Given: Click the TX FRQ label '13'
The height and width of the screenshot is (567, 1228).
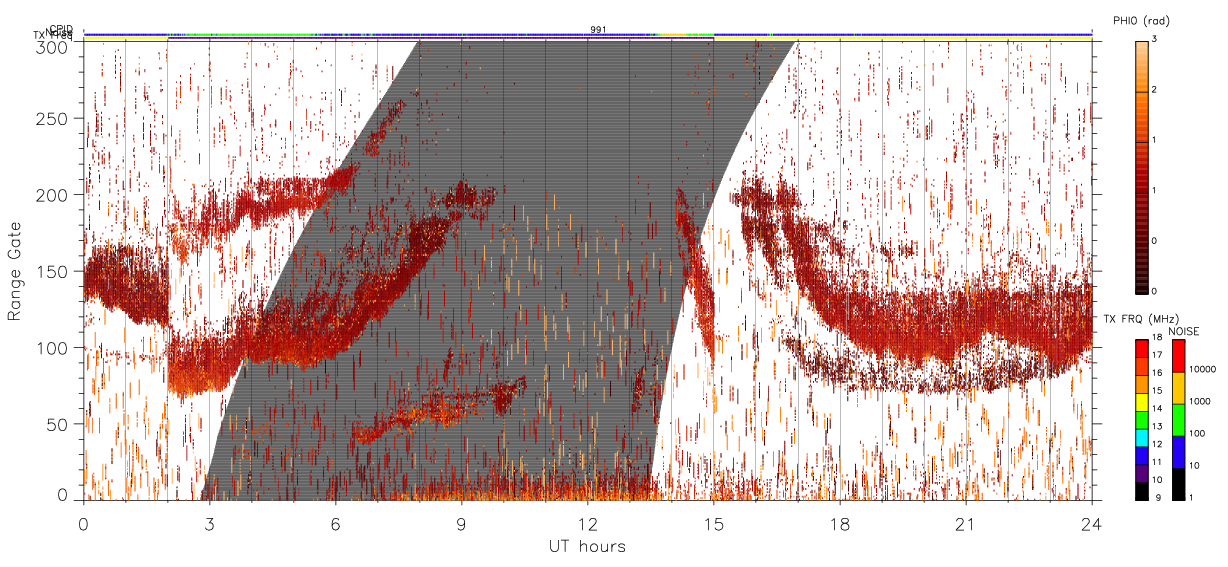Looking at the screenshot, I should tap(1156, 426).
